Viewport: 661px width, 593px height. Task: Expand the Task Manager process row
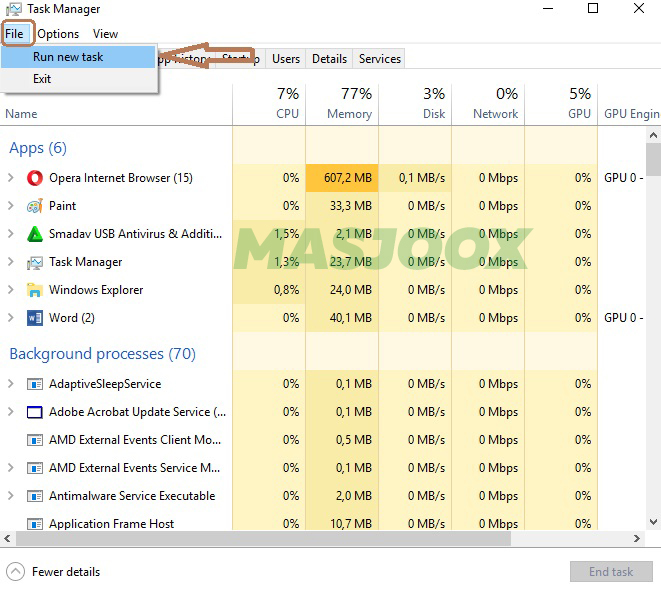pos(11,262)
